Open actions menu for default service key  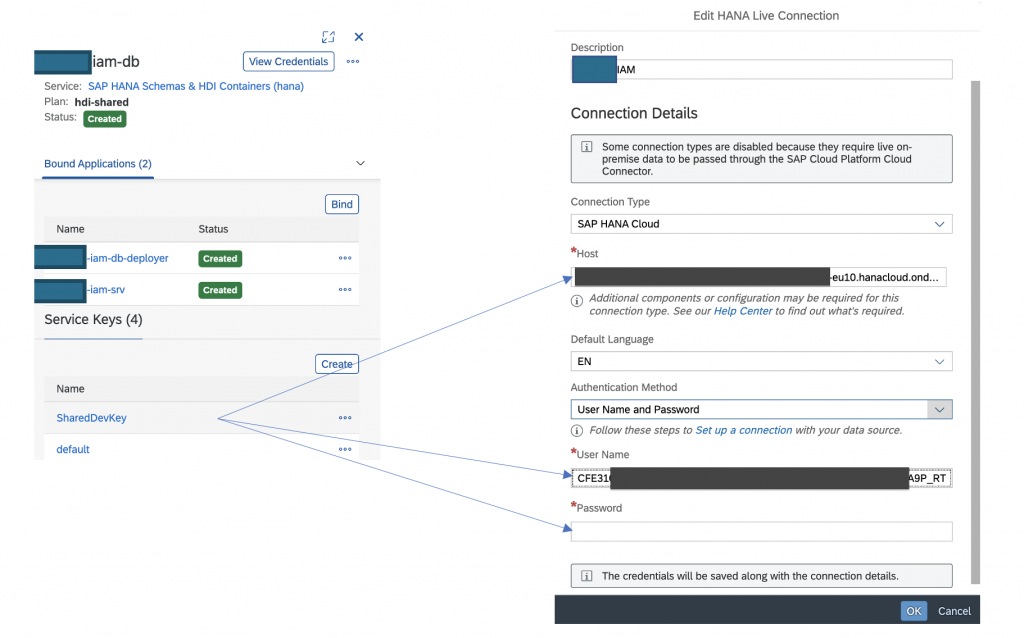pyautogui.click(x=345, y=449)
